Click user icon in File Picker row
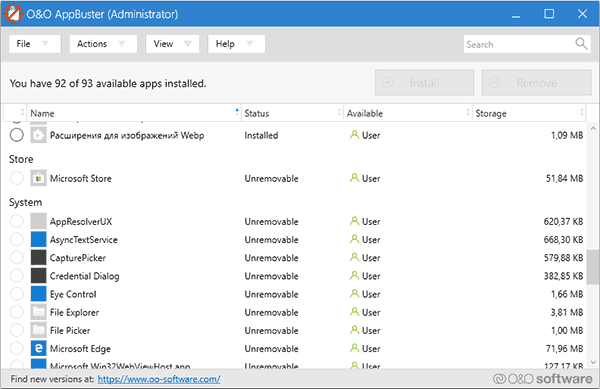This screenshot has width=600, height=389. [x=354, y=330]
